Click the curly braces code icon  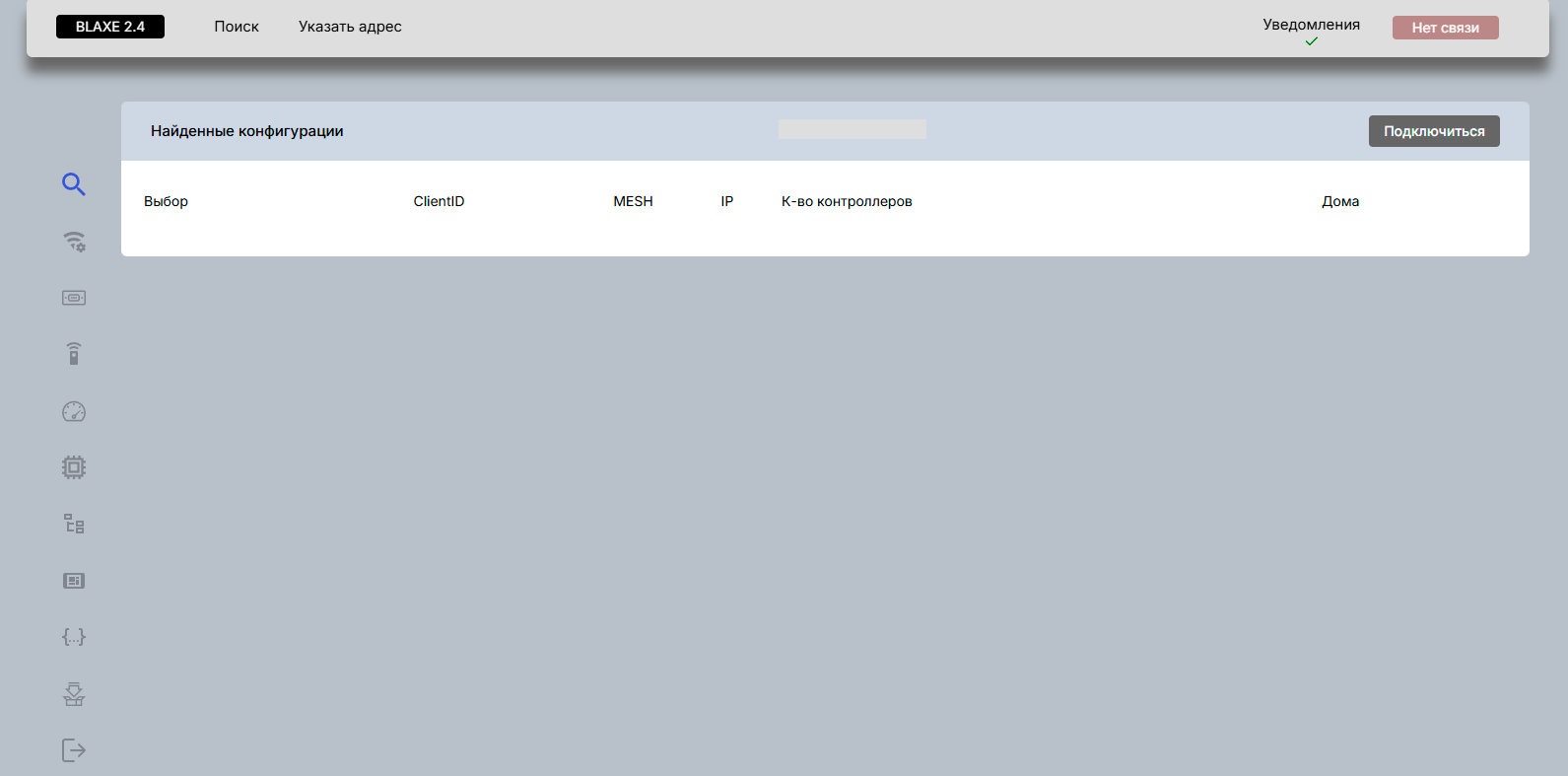coord(74,637)
